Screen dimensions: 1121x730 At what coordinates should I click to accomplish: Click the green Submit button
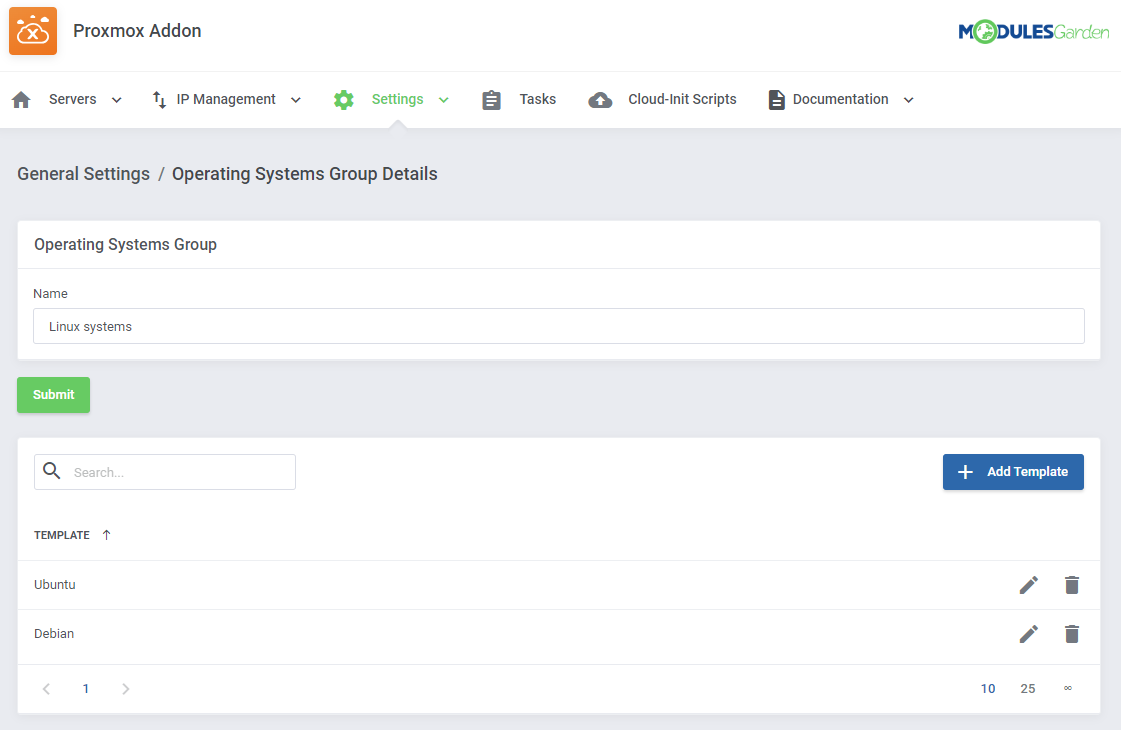[x=54, y=395]
